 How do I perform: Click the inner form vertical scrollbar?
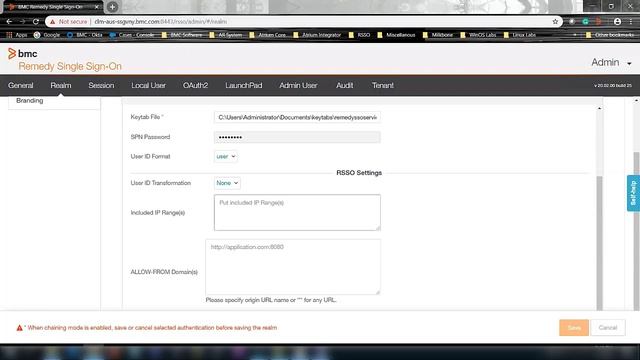(x=599, y=243)
